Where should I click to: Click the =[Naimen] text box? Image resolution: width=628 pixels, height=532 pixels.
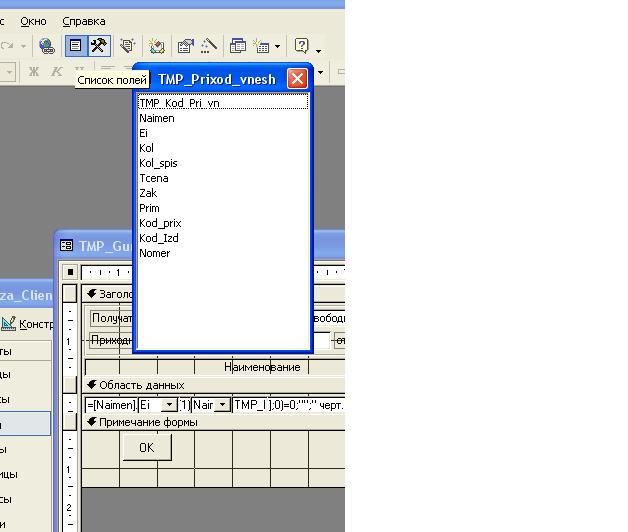pyautogui.click(x=111, y=405)
